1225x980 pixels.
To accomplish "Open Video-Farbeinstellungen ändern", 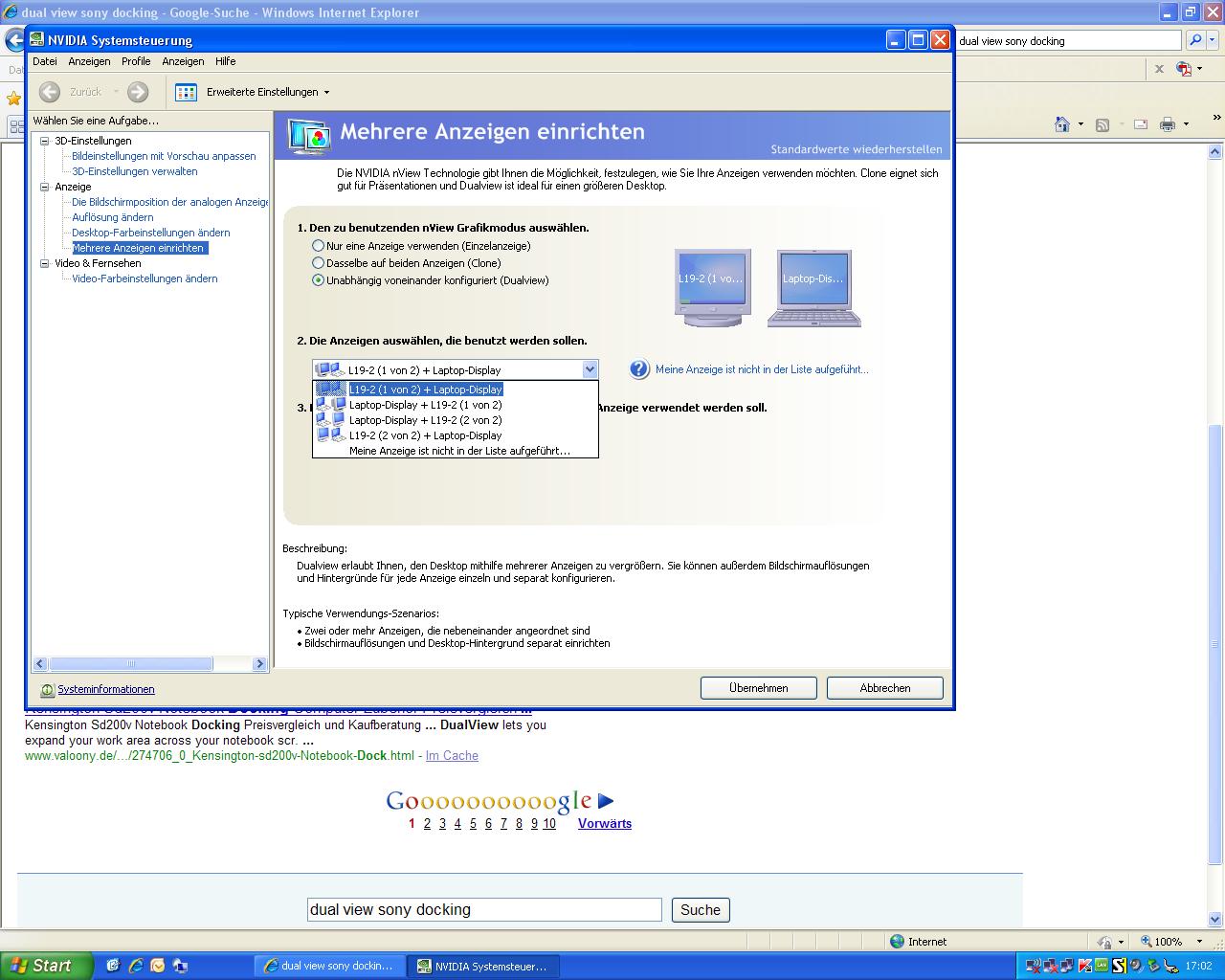I will [145, 278].
